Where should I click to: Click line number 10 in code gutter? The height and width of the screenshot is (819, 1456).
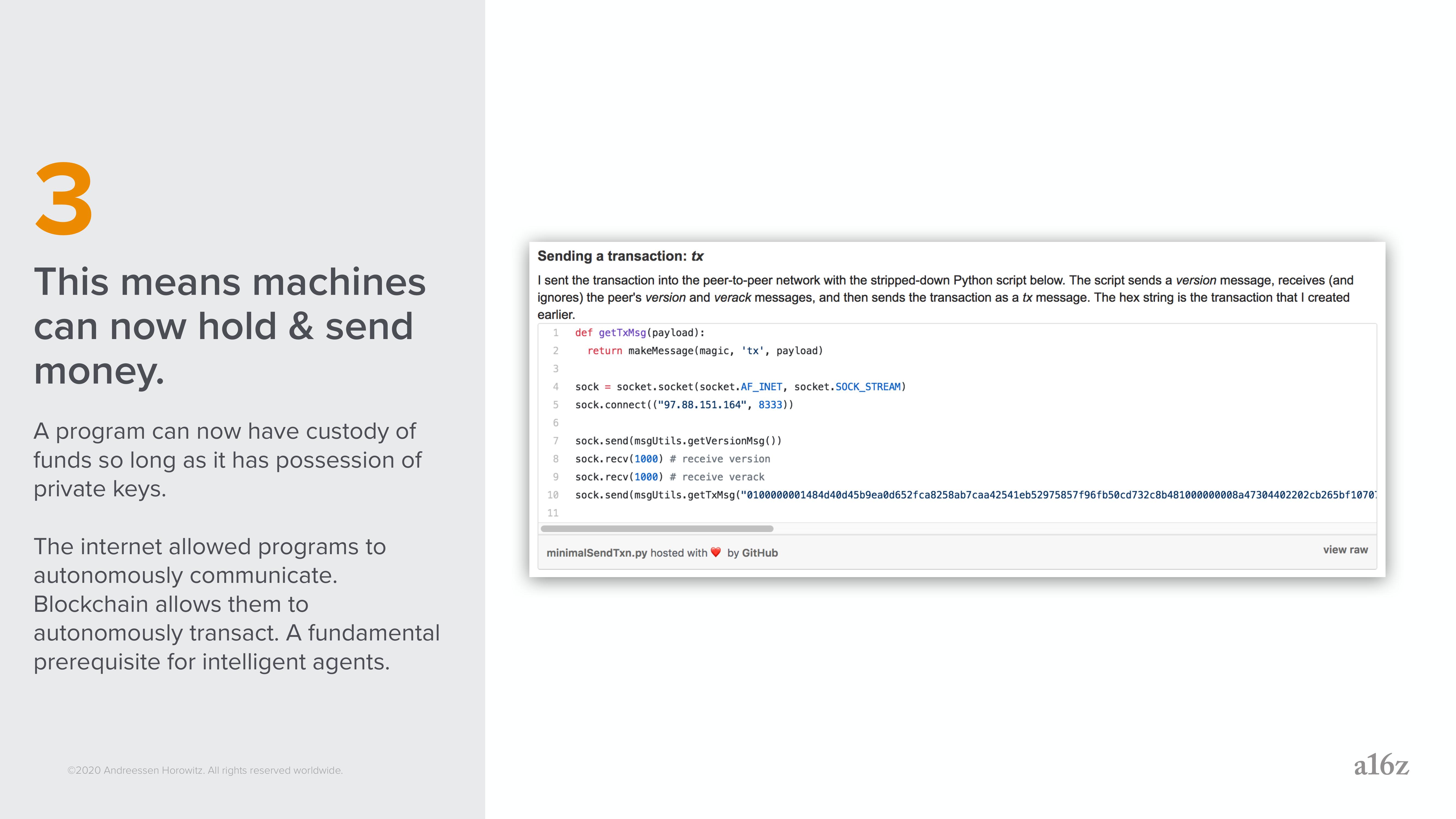553,495
